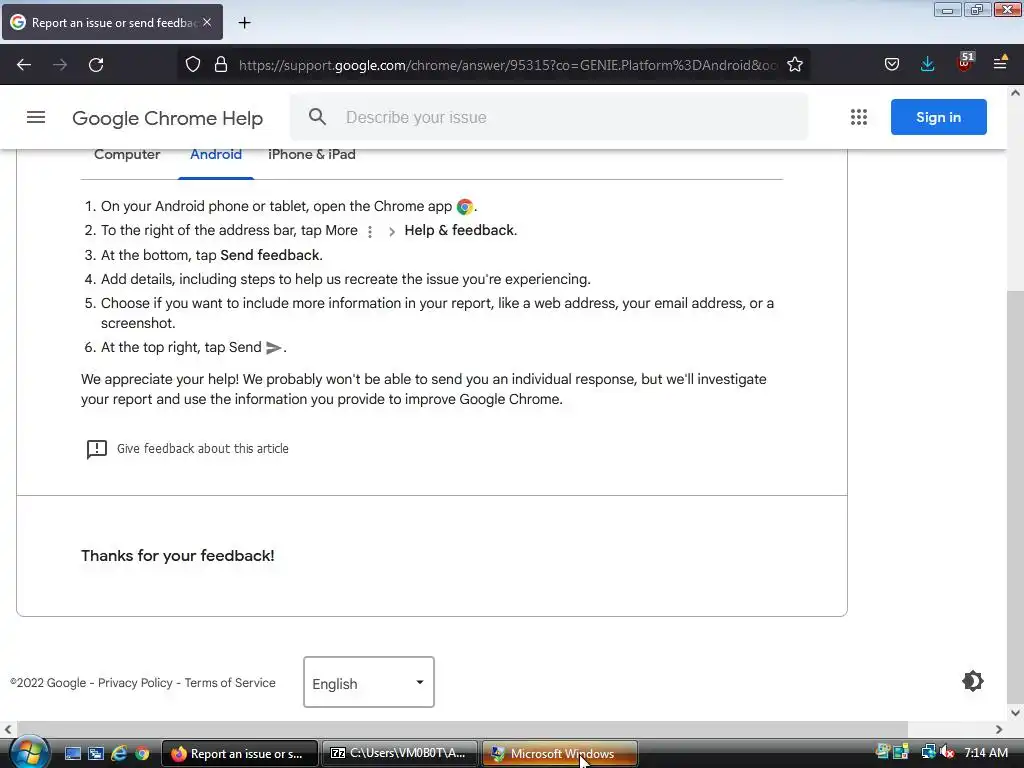Click scroll-right arrow on horizontal scrollbar
This screenshot has width=1024, height=768.
(x=999, y=729)
